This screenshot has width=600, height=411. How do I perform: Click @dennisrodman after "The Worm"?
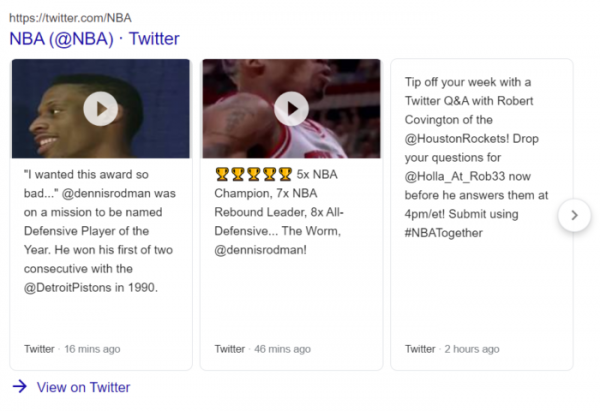260,249
